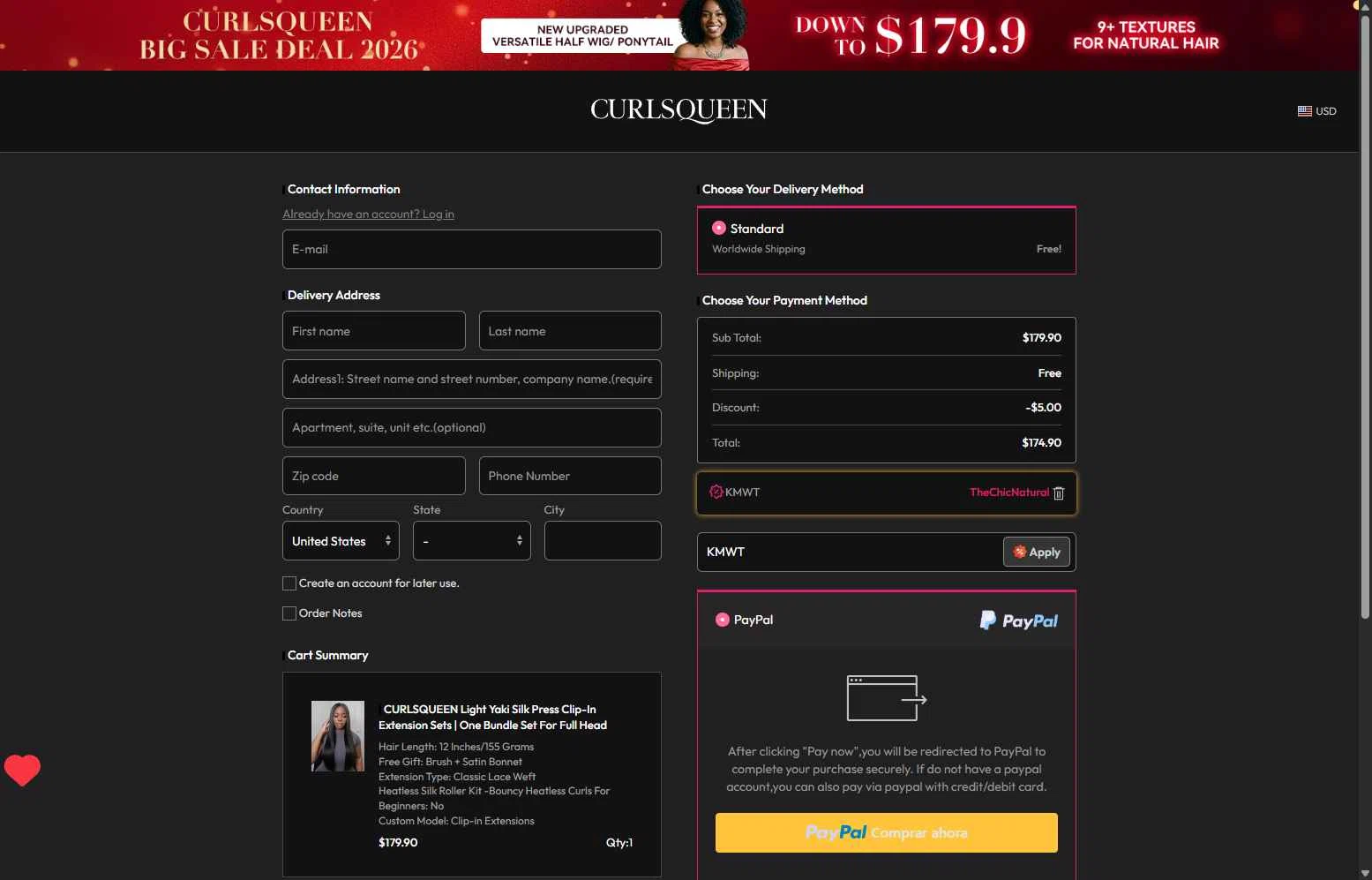This screenshot has height=880, width=1372.
Task: Click the City input field
Action: [603, 541]
